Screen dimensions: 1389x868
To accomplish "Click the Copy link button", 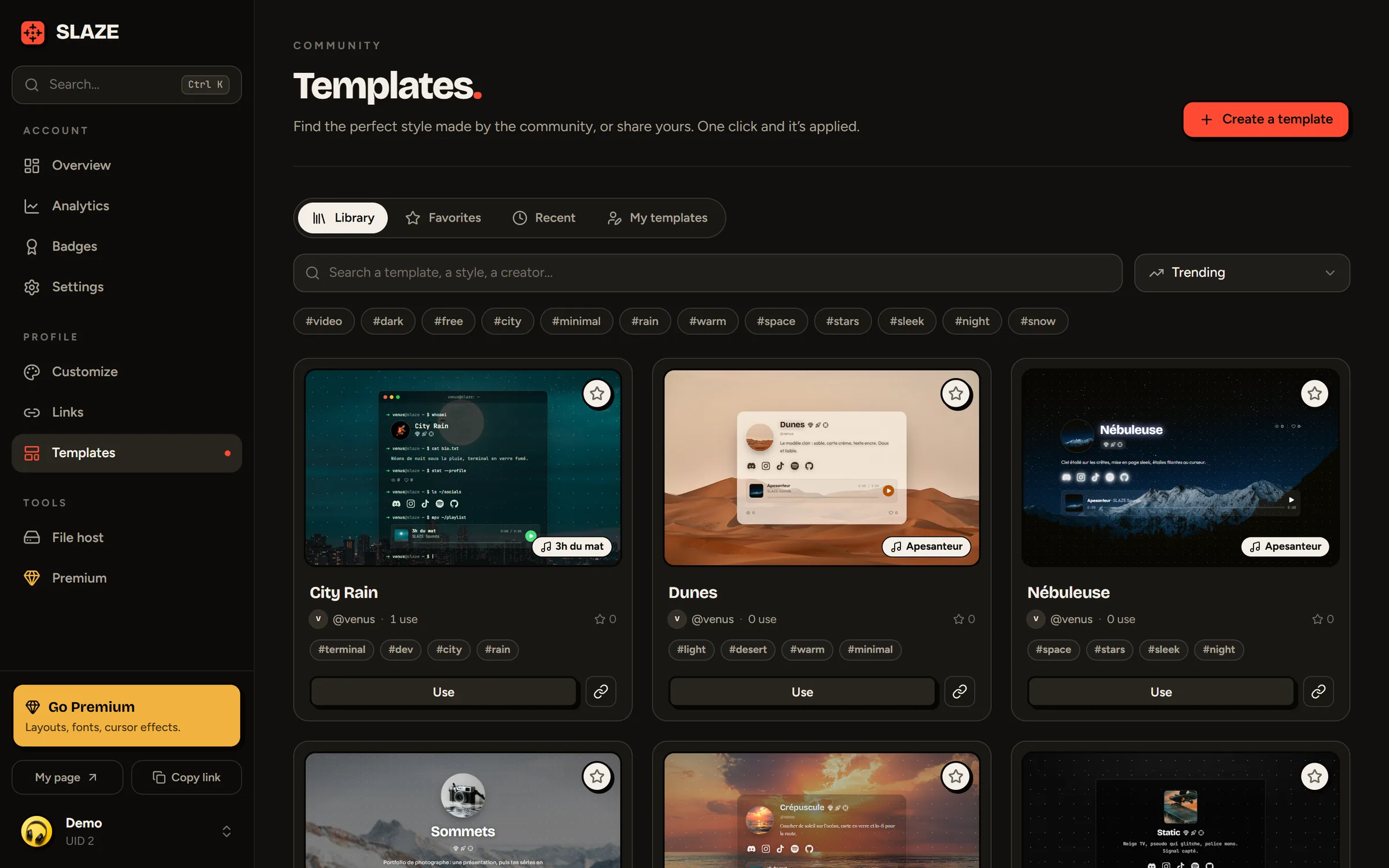I will 186,777.
